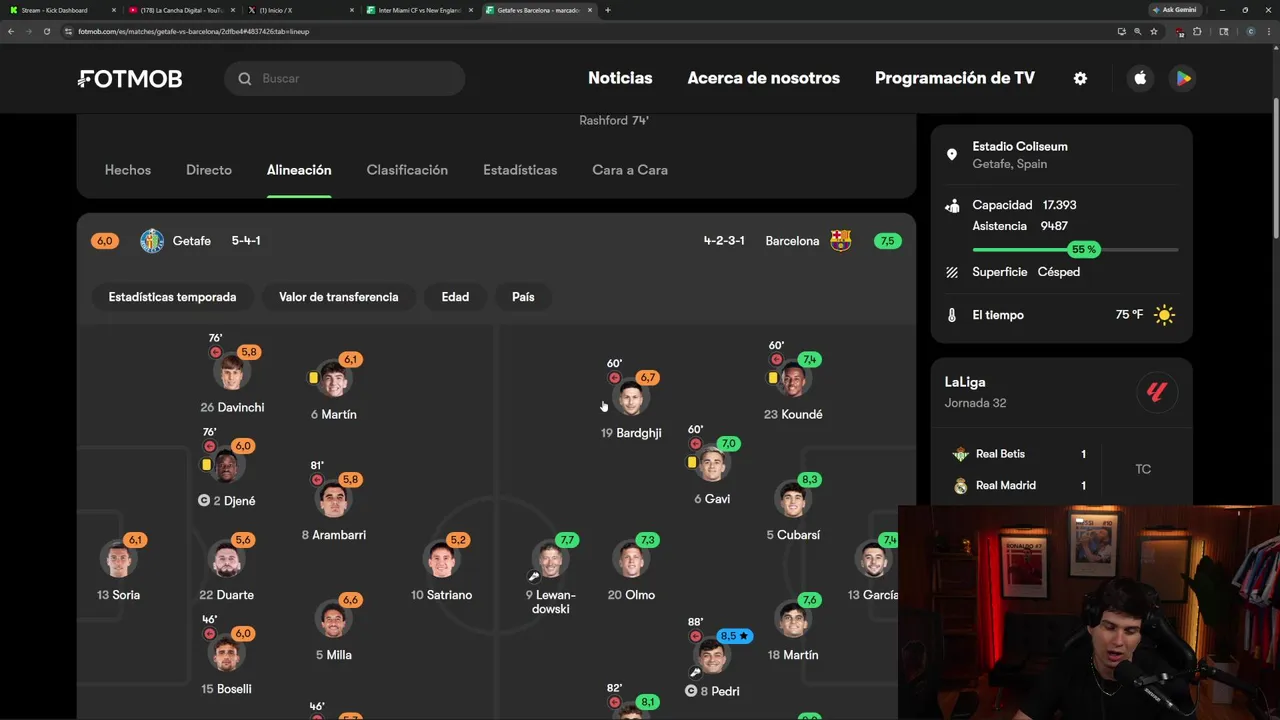Click Pedri's player-of-match star rating
The image size is (1280, 720).
[735, 636]
